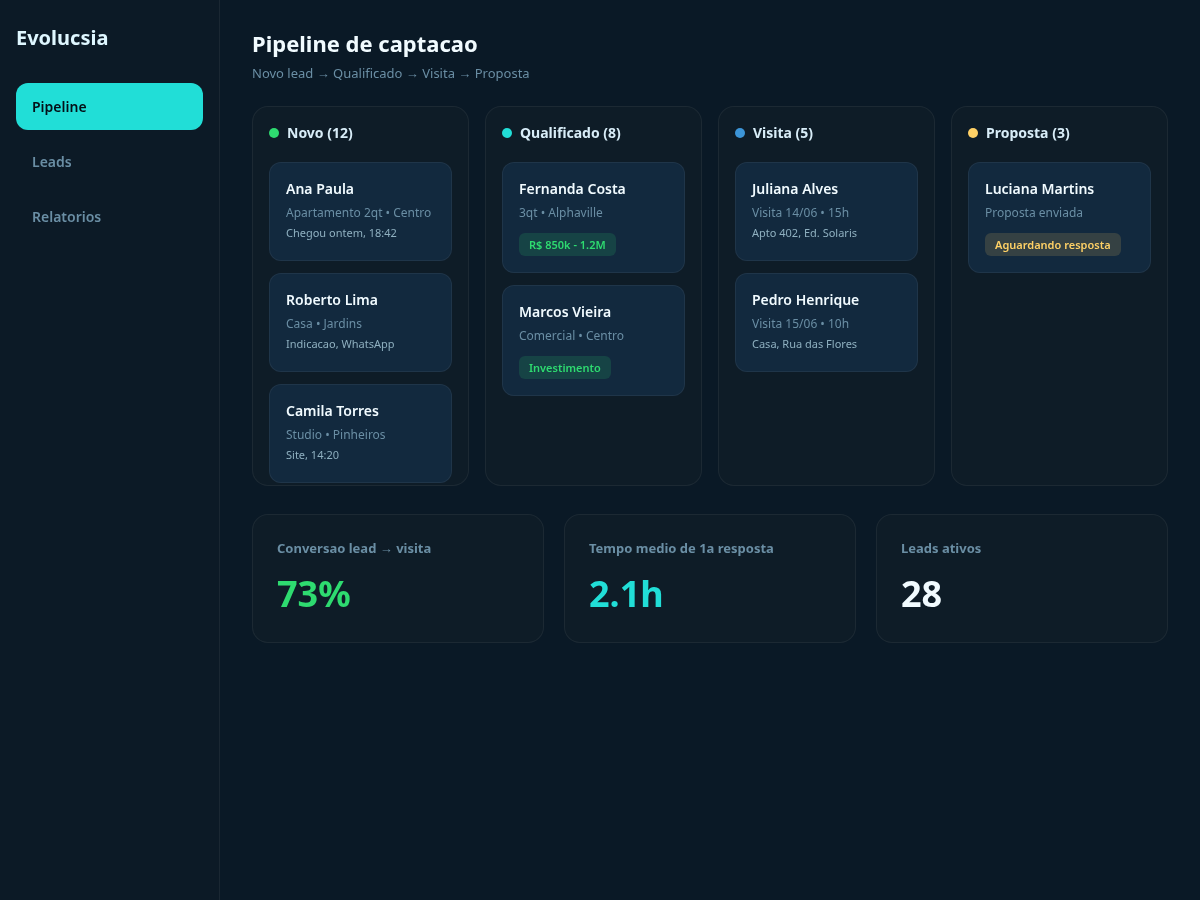Open the Pipeline sidebar item
1200x900 pixels.
point(109,106)
